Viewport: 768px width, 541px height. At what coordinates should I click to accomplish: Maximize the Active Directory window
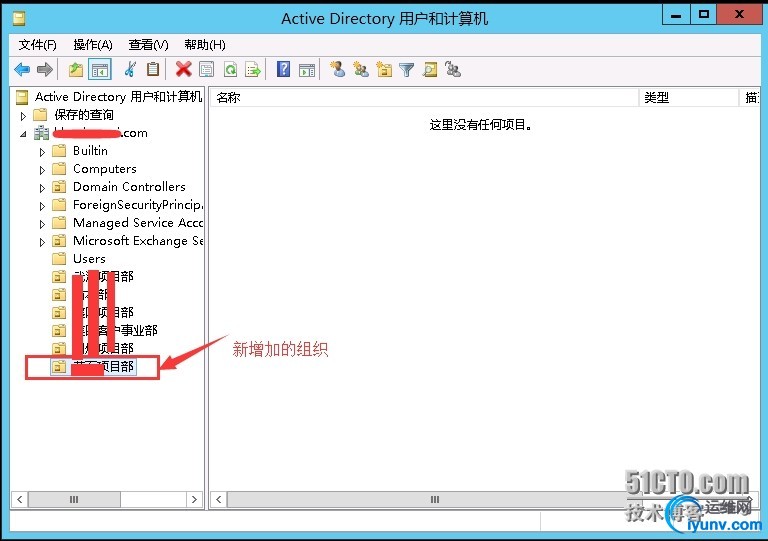[x=704, y=15]
